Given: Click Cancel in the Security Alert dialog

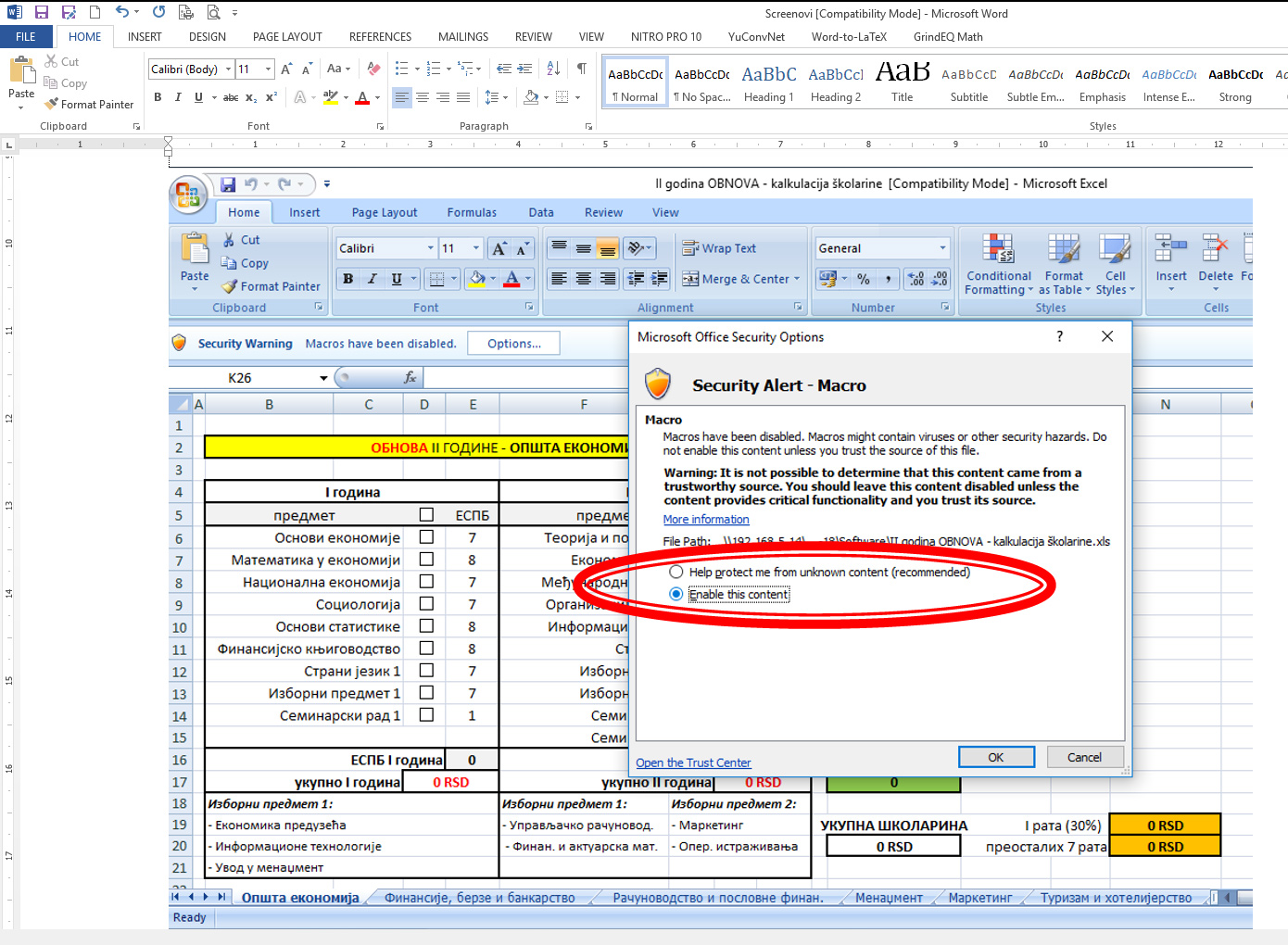Looking at the screenshot, I should pyautogui.click(x=1085, y=757).
